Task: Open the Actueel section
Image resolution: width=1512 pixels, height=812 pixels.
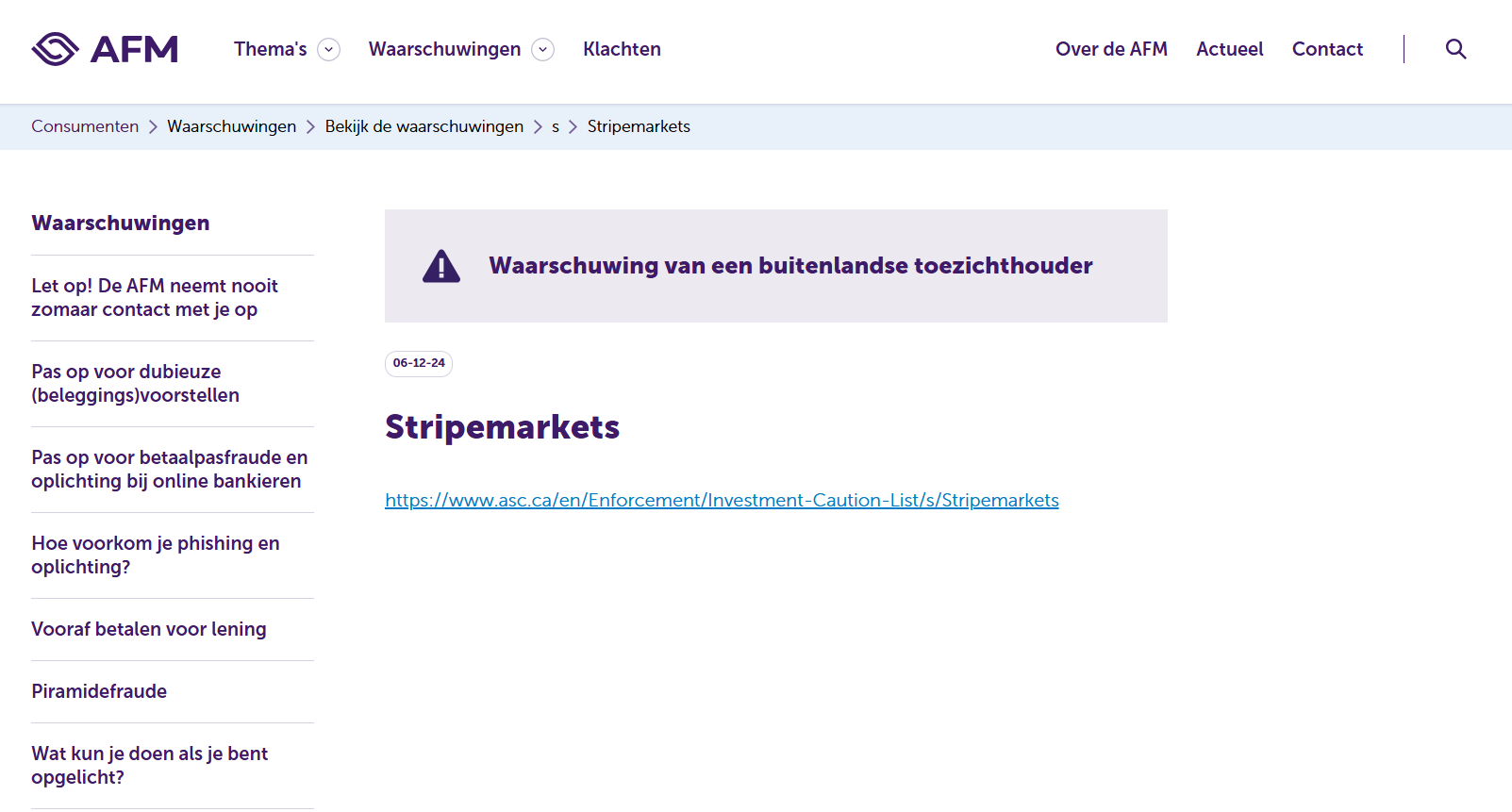Action: [x=1229, y=49]
